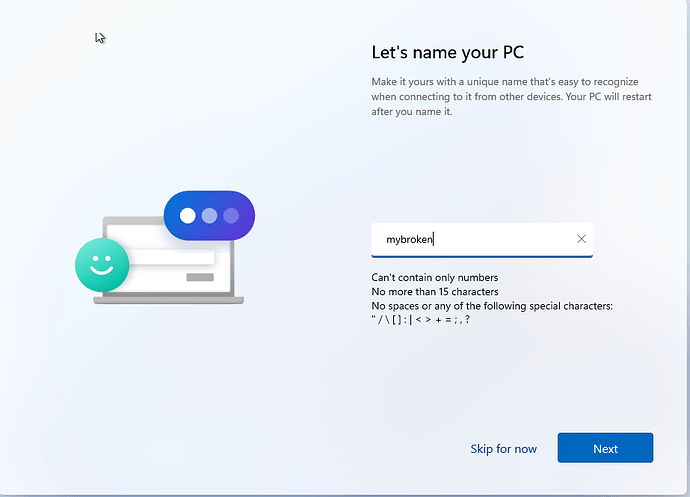This screenshot has height=497, width=690.
Task: Click the description paragraph under the heading
Action: [505, 96]
